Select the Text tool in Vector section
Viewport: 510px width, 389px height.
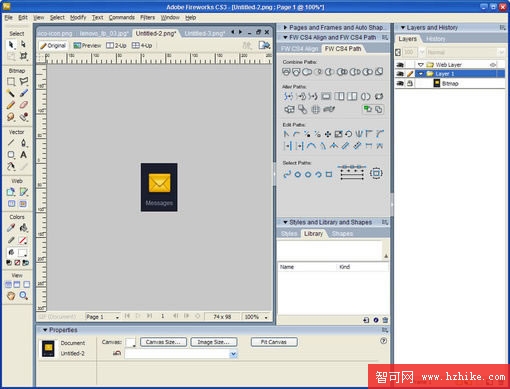click(23, 155)
